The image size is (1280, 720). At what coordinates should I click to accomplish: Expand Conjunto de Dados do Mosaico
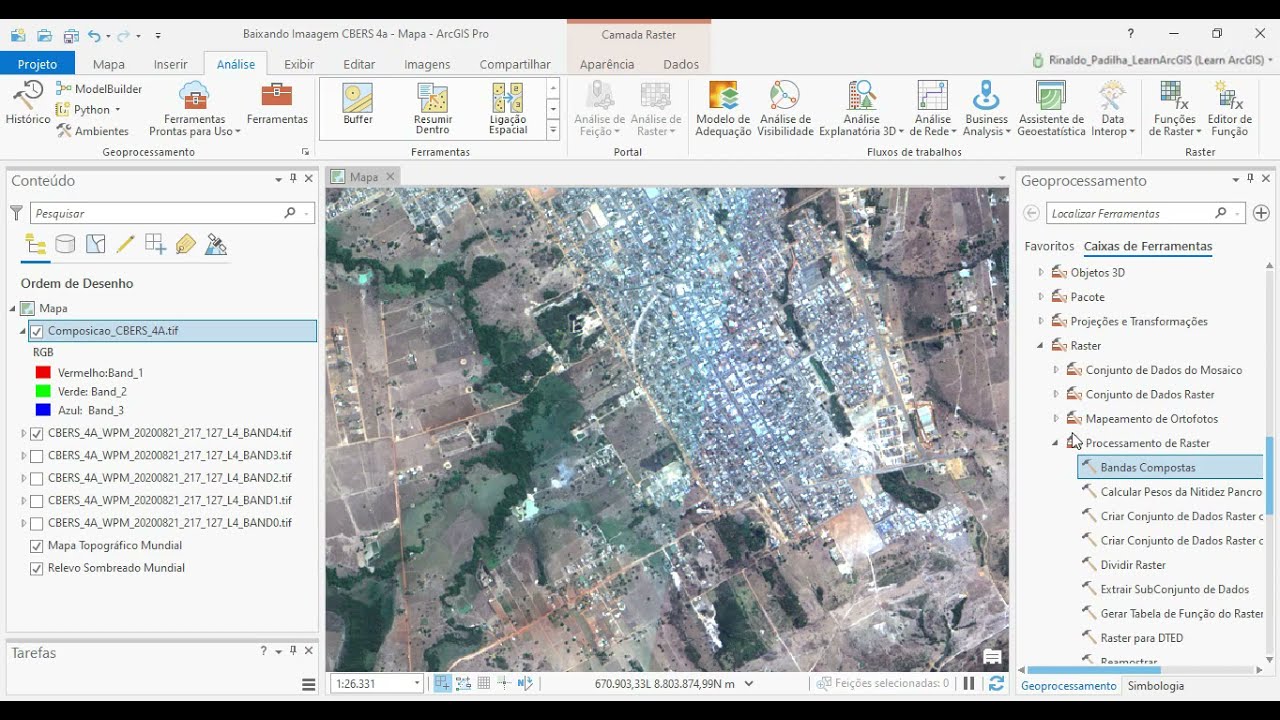tap(1056, 370)
